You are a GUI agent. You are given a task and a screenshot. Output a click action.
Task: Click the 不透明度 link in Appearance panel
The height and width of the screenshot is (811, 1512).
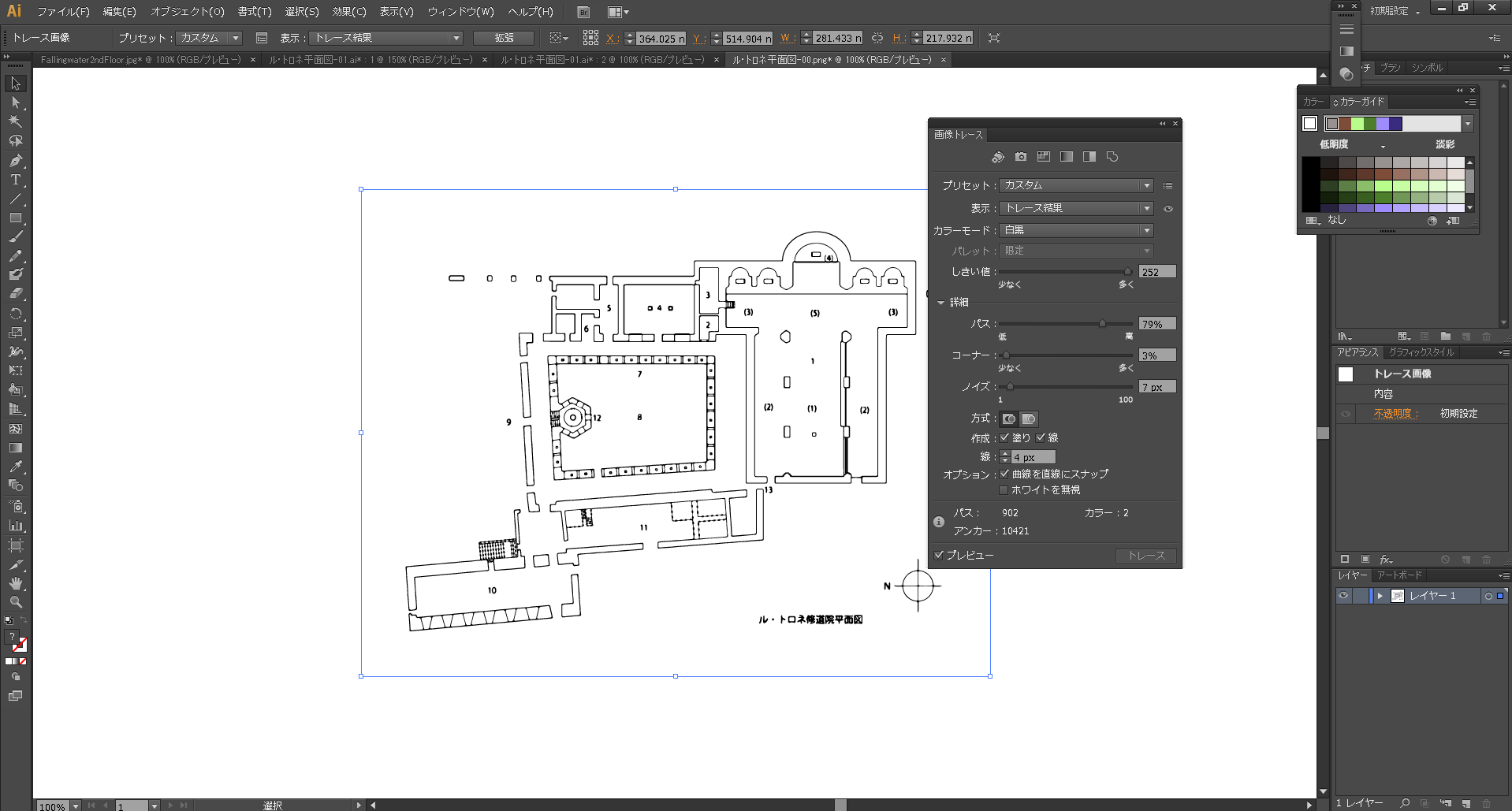pyautogui.click(x=1394, y=413)
